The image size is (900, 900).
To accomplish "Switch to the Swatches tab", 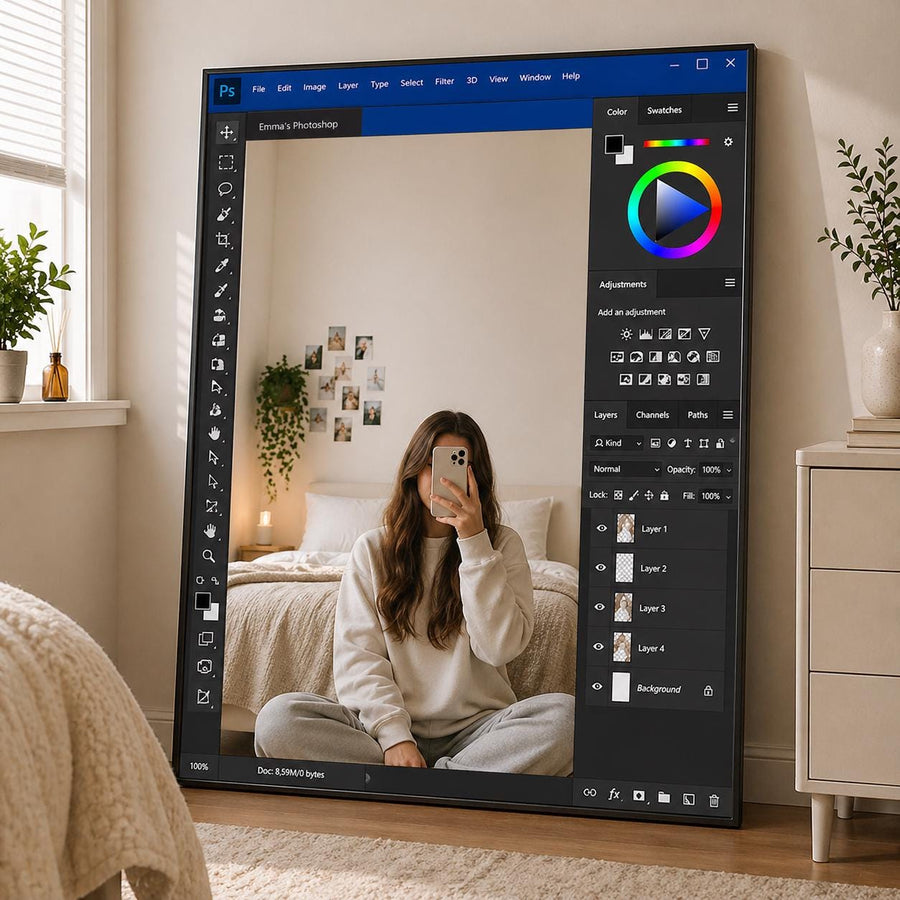I will coord(664,110).
